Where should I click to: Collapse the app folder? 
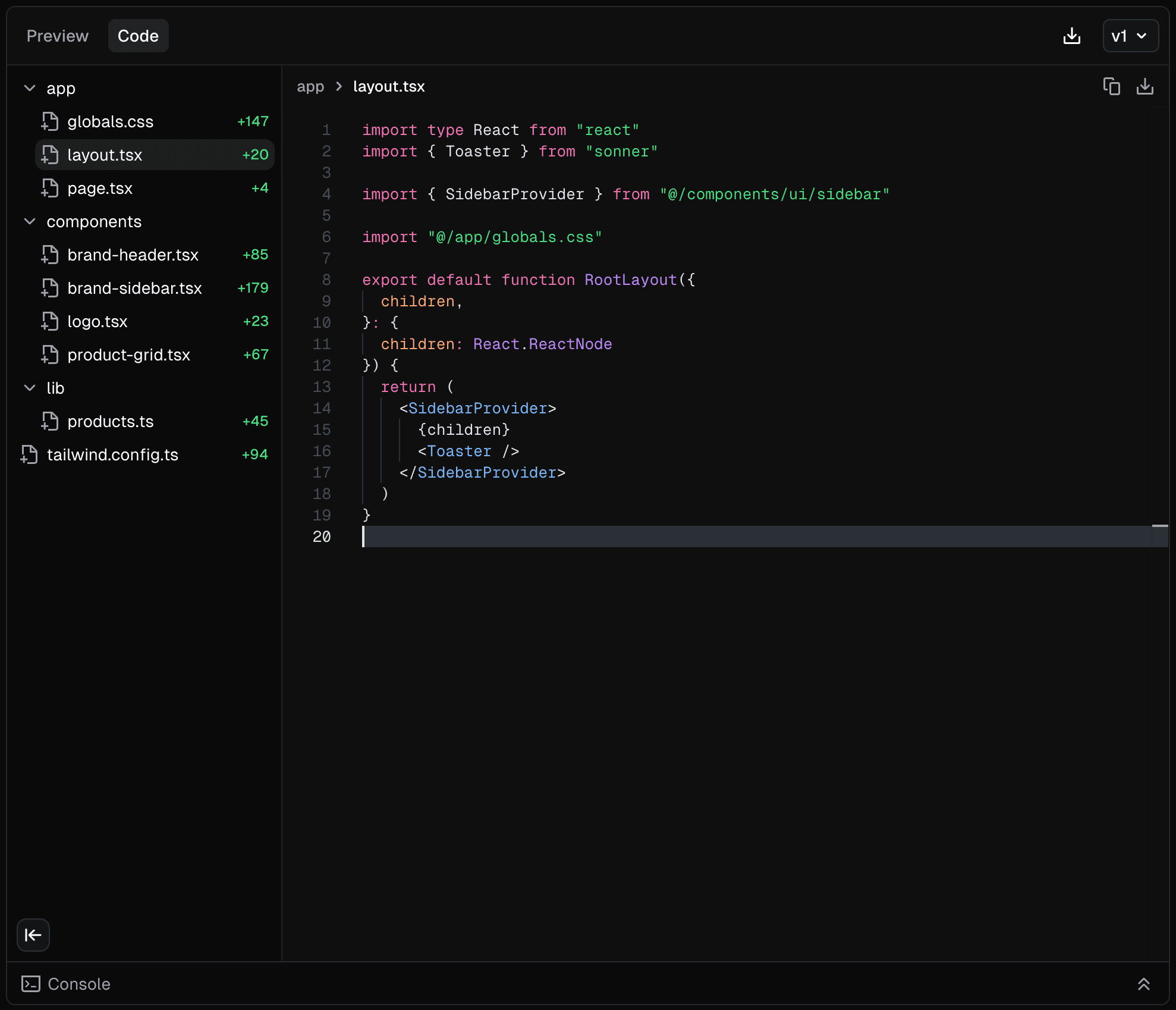[x=29, y=88]
